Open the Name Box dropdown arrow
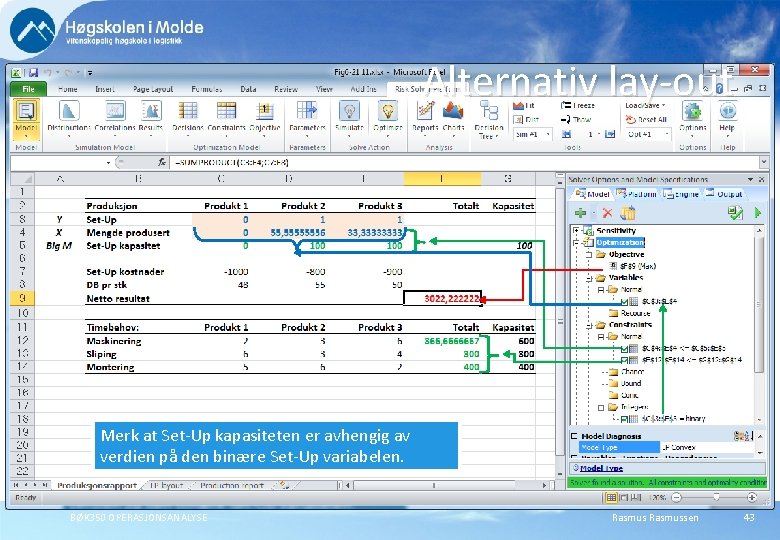The image size is (780, 540). (x=108, y=163)
